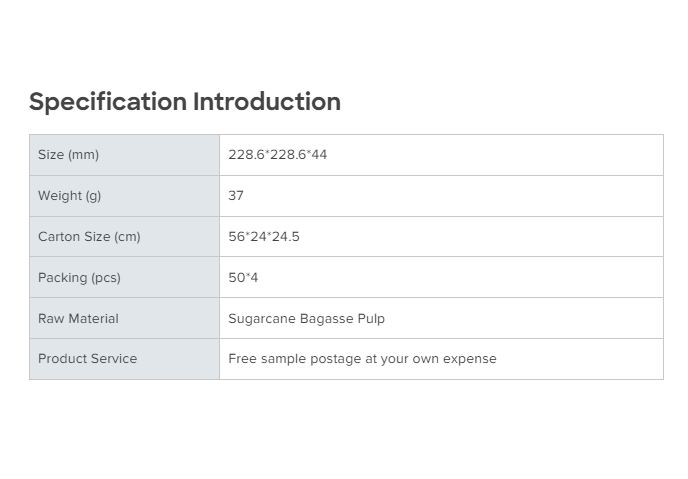This screenshot has width=688, height=479.
Task: Click the carton size value 56*24*24.5
Action: tap(264, 237)
